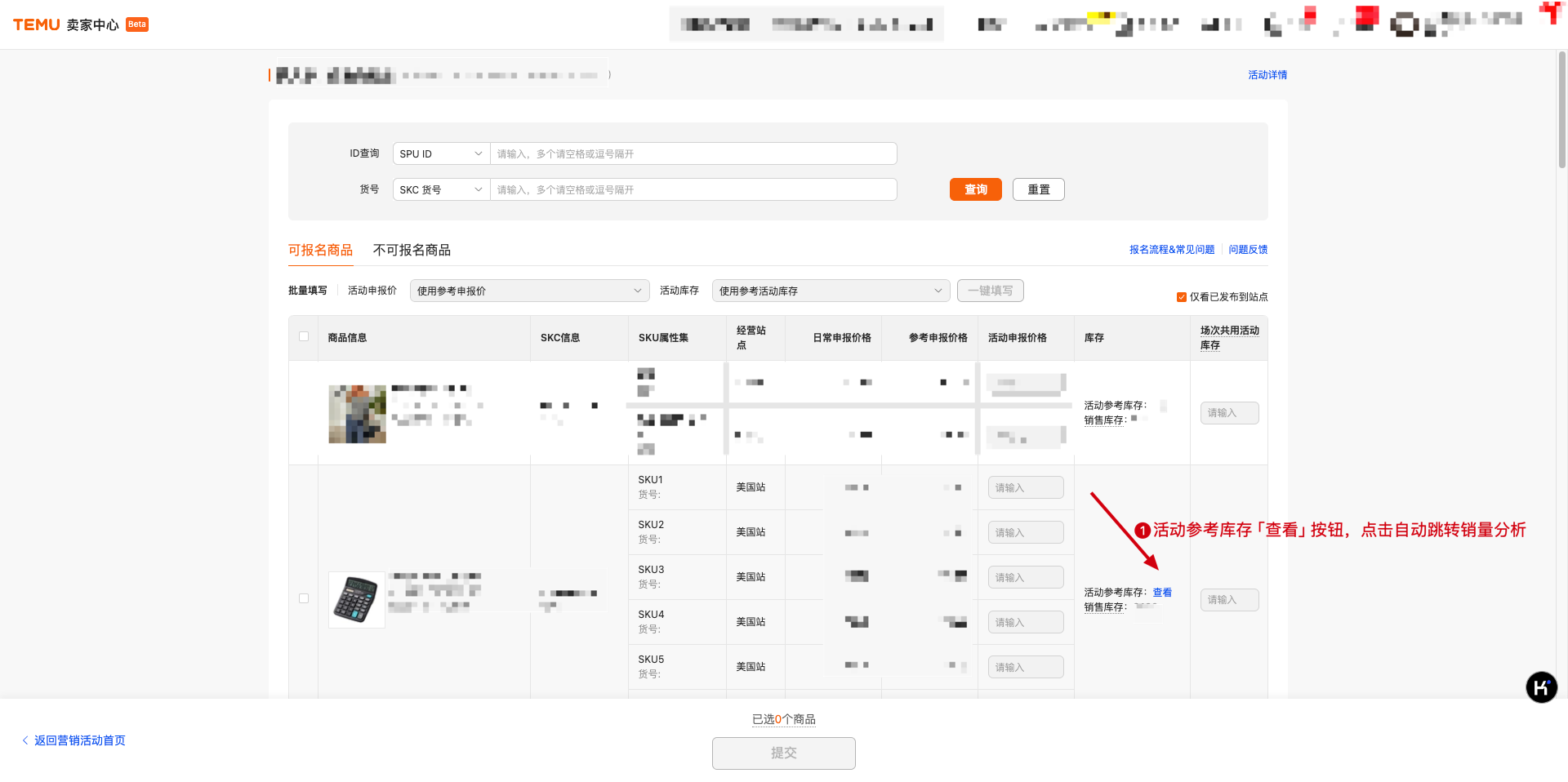The height and width of the screenshot is (782, 1568).
Task: Open the SPU ID dropdown
Action: point(440,153)
